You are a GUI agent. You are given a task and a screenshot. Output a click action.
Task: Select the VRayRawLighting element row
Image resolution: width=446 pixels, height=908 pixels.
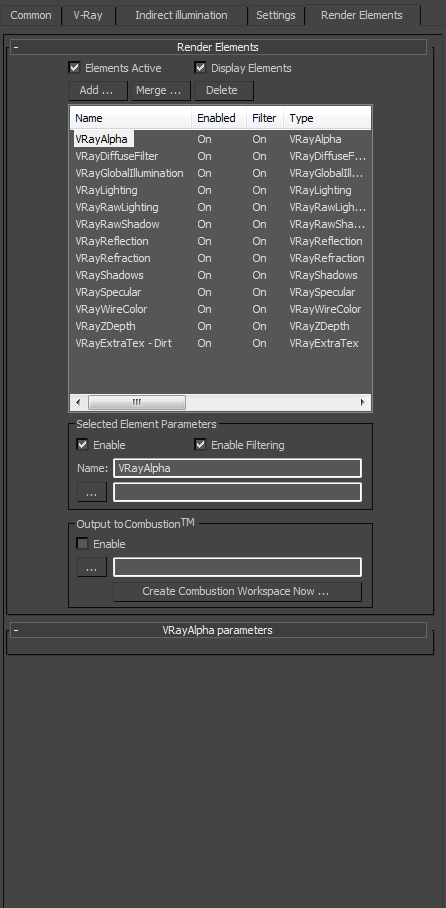[x=220, y=207]
